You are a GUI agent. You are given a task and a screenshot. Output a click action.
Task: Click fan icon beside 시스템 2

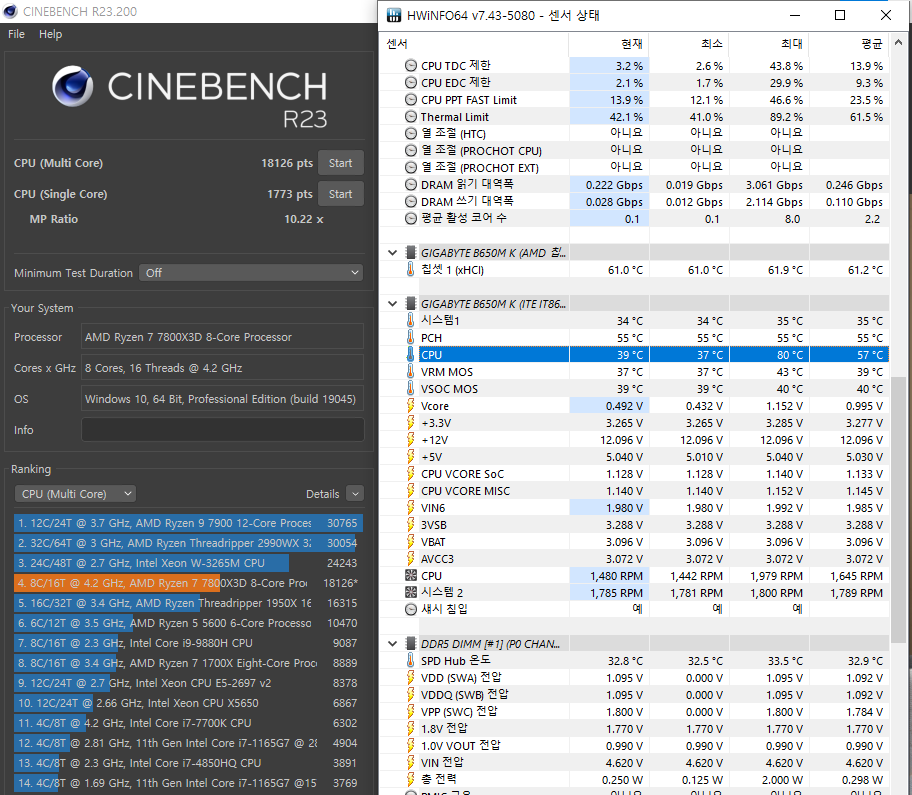(411, 593)
